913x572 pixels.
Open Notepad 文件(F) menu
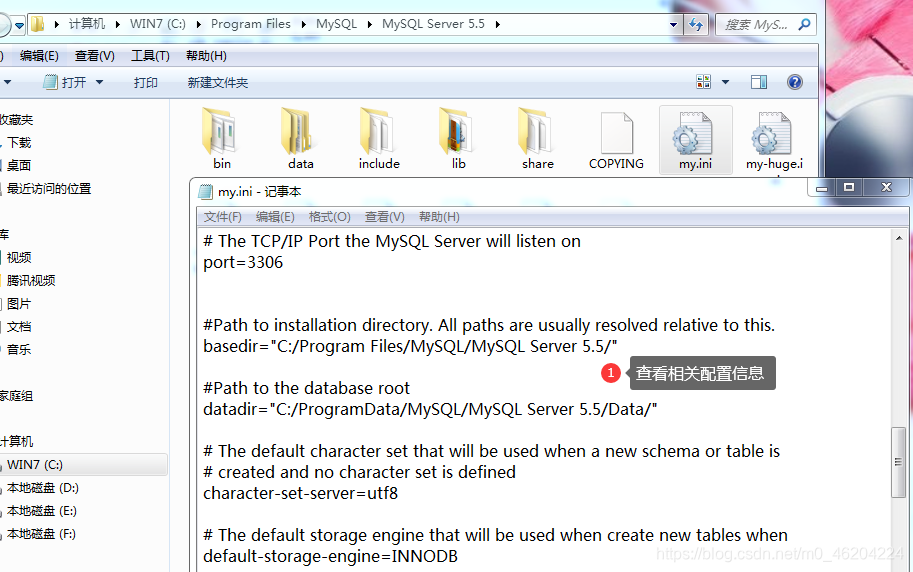point(222,217)
